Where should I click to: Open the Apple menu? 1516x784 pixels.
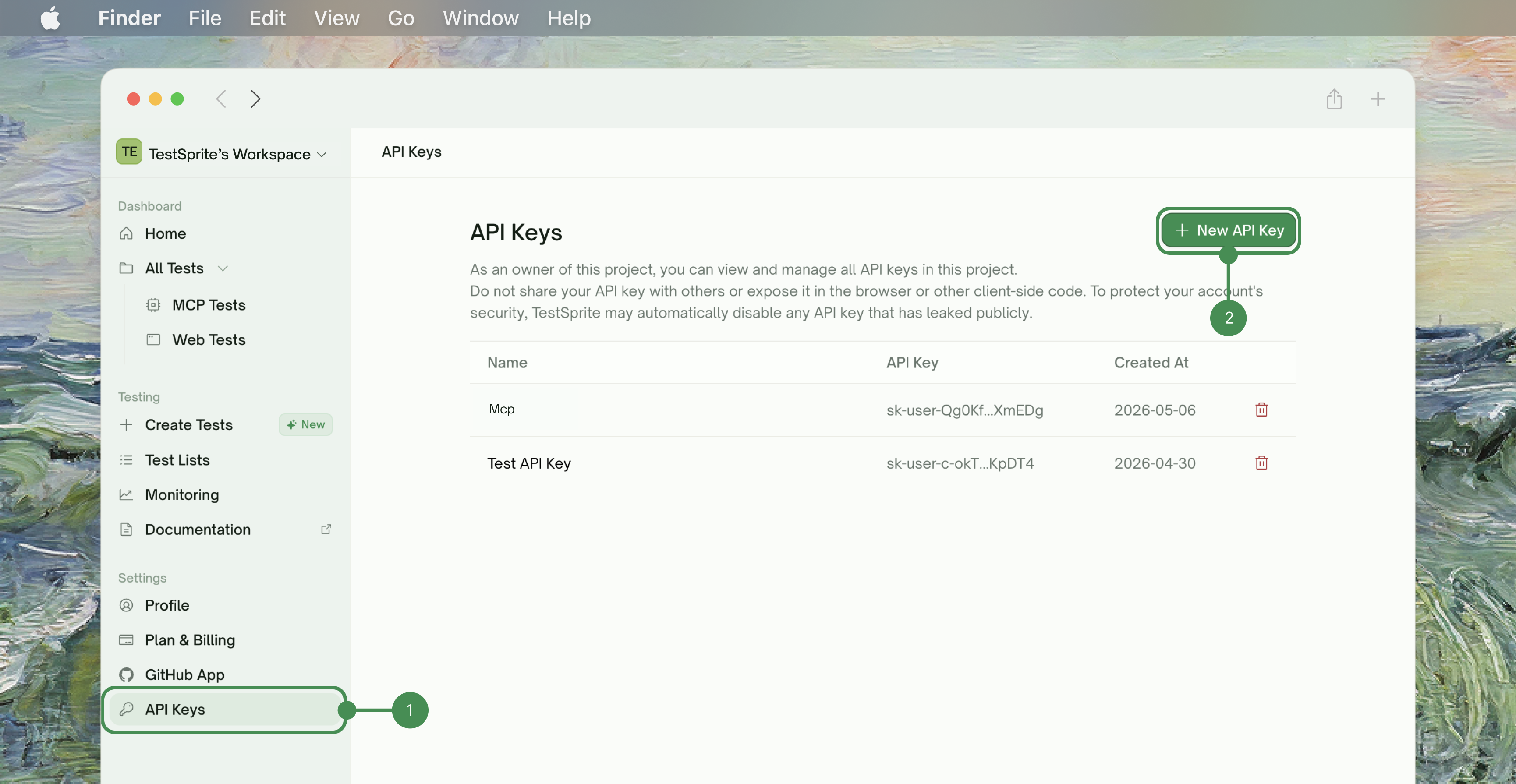(x=51, y=18)
